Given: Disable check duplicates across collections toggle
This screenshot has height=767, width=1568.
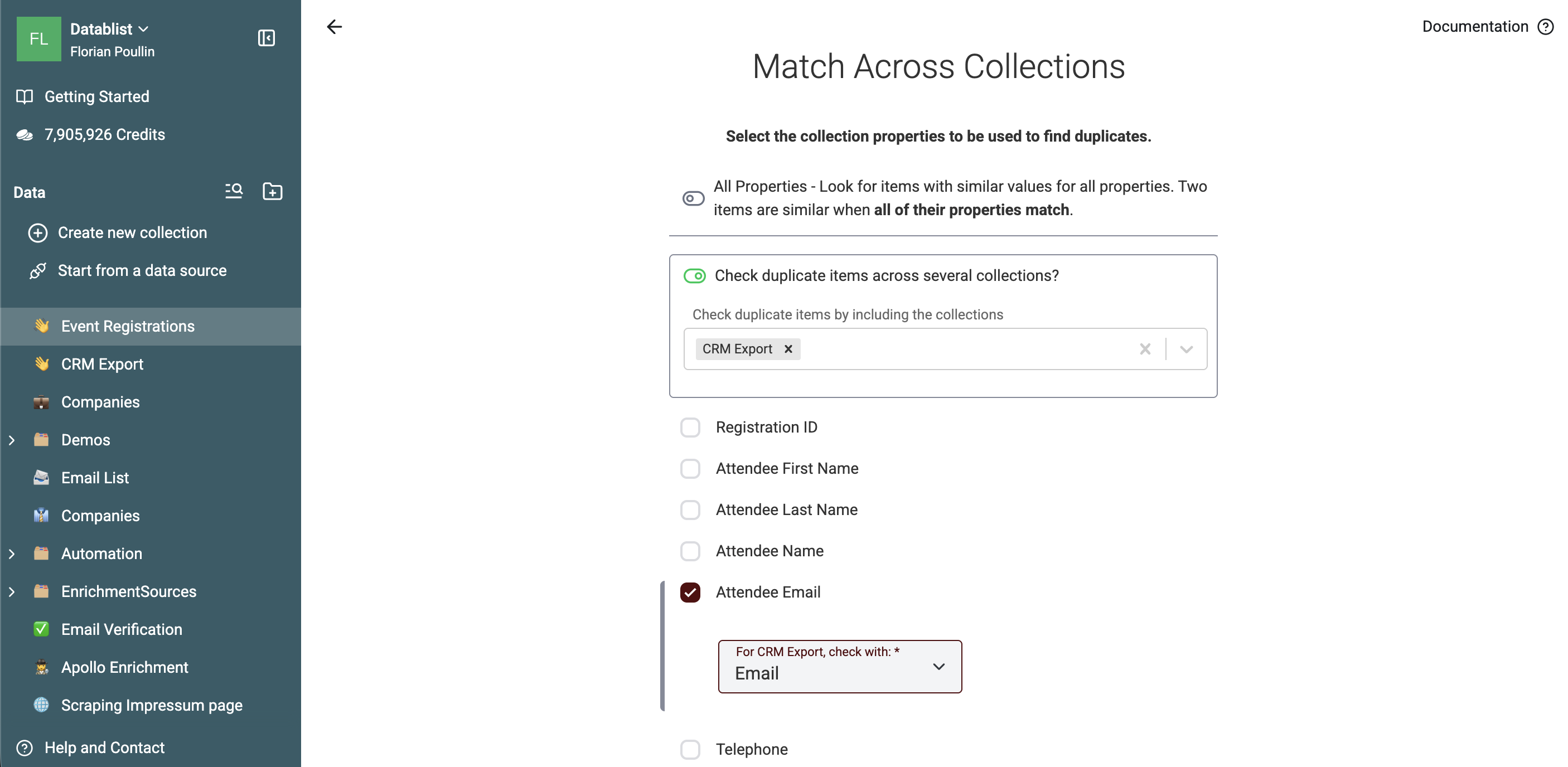Looking at the screenshot, I should (x=694, y=275).
